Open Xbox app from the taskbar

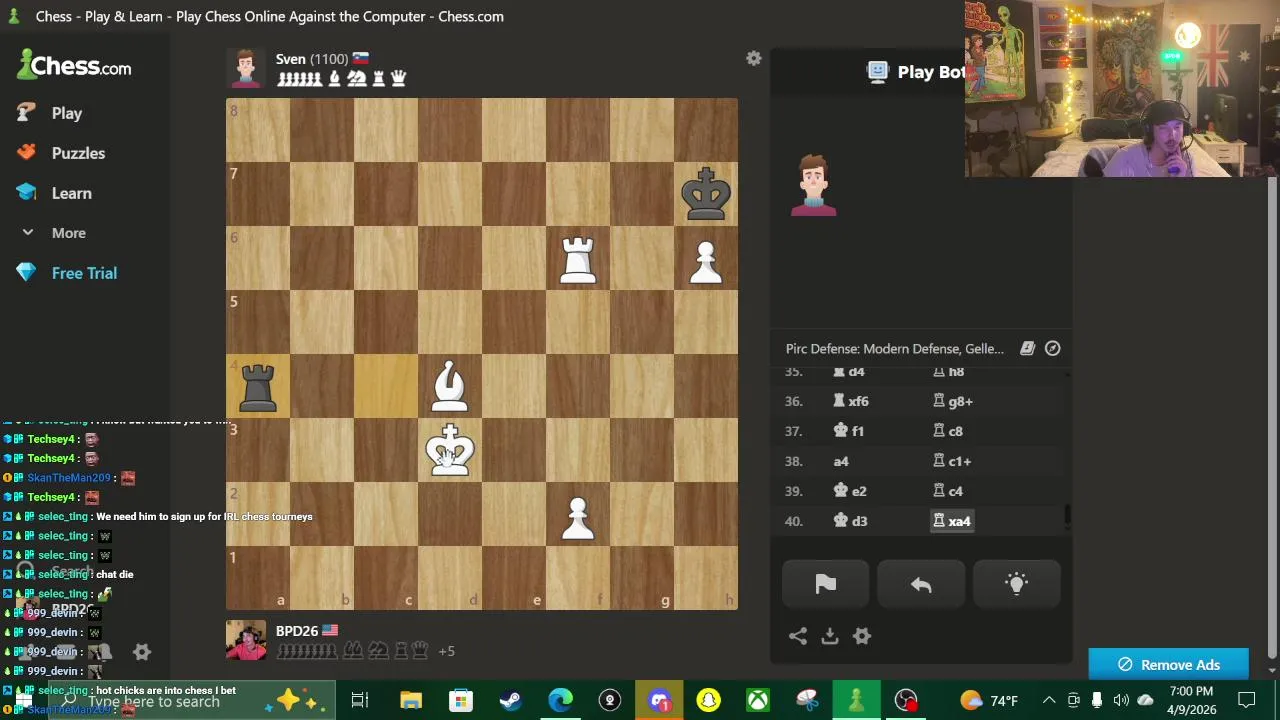(x=758, y=701)
